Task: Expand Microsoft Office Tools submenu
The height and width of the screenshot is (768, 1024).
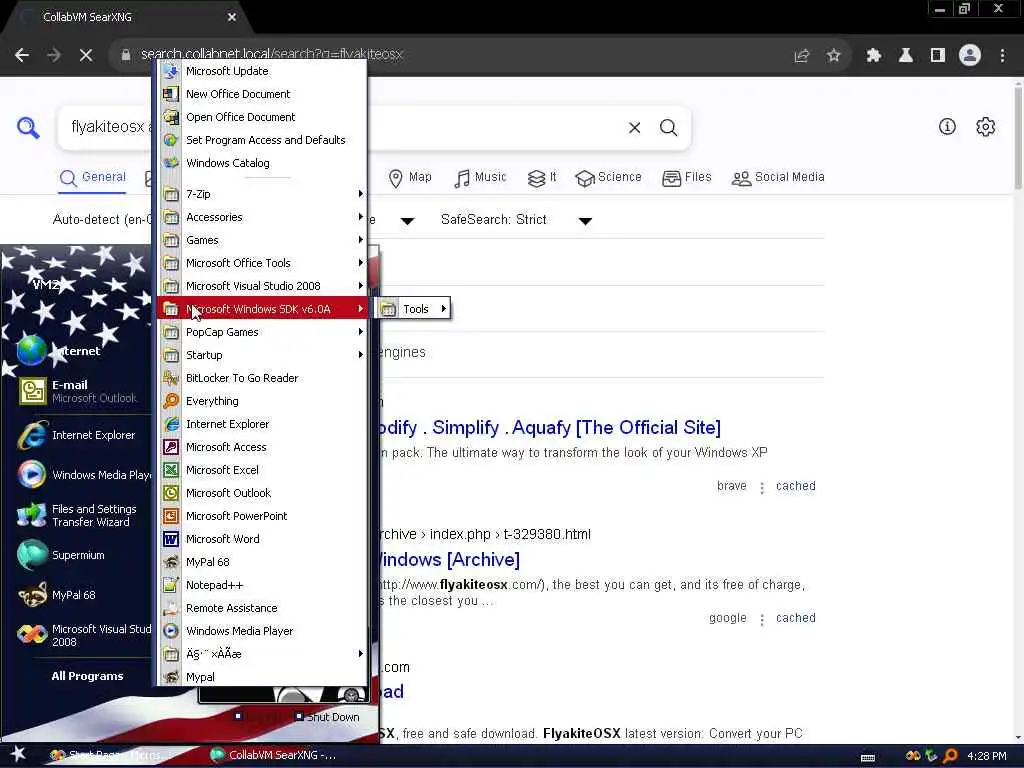Action: pyautogui.click(x=261, y=263)
